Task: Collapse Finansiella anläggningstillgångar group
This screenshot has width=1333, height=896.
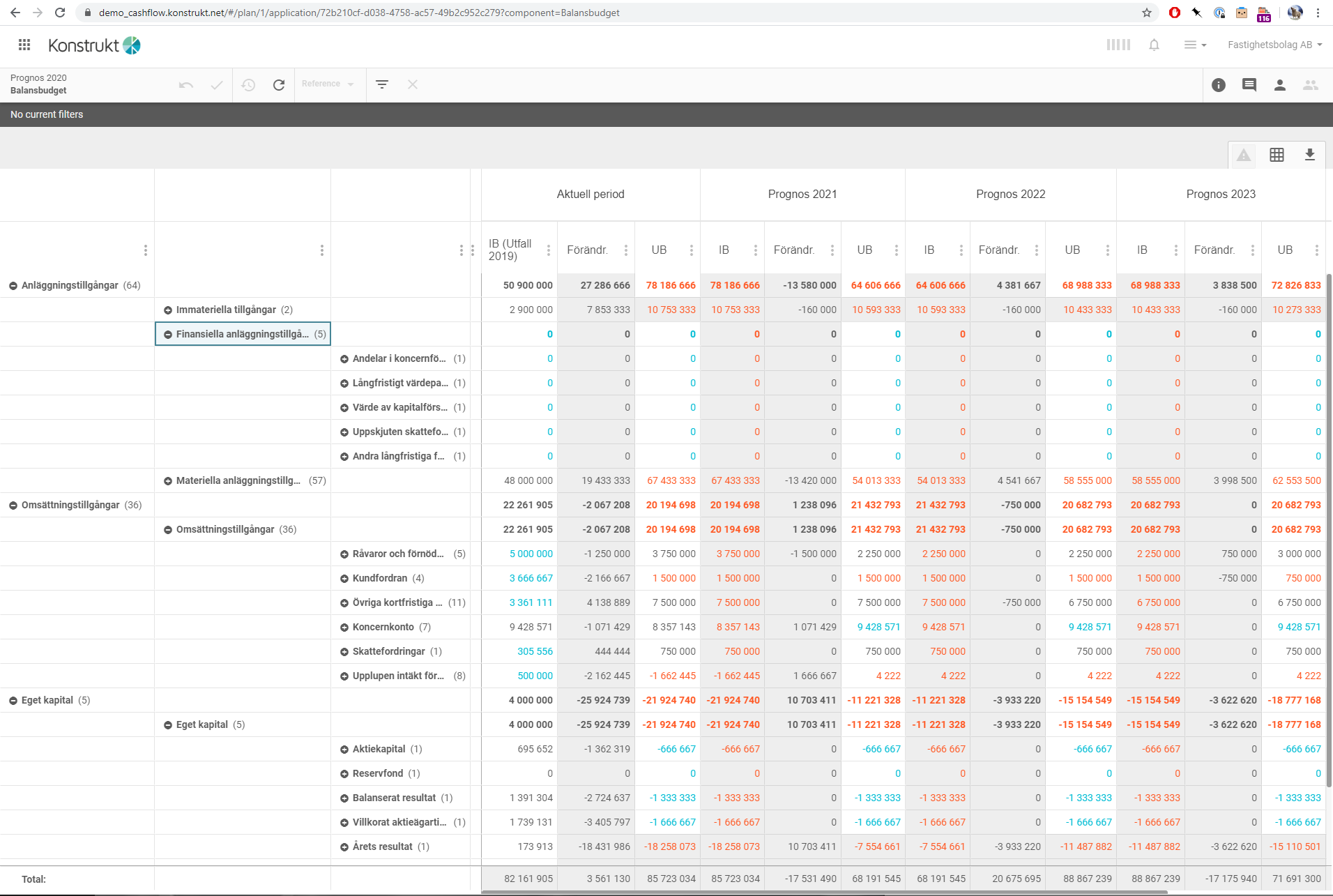Action: tap(168, 335)
